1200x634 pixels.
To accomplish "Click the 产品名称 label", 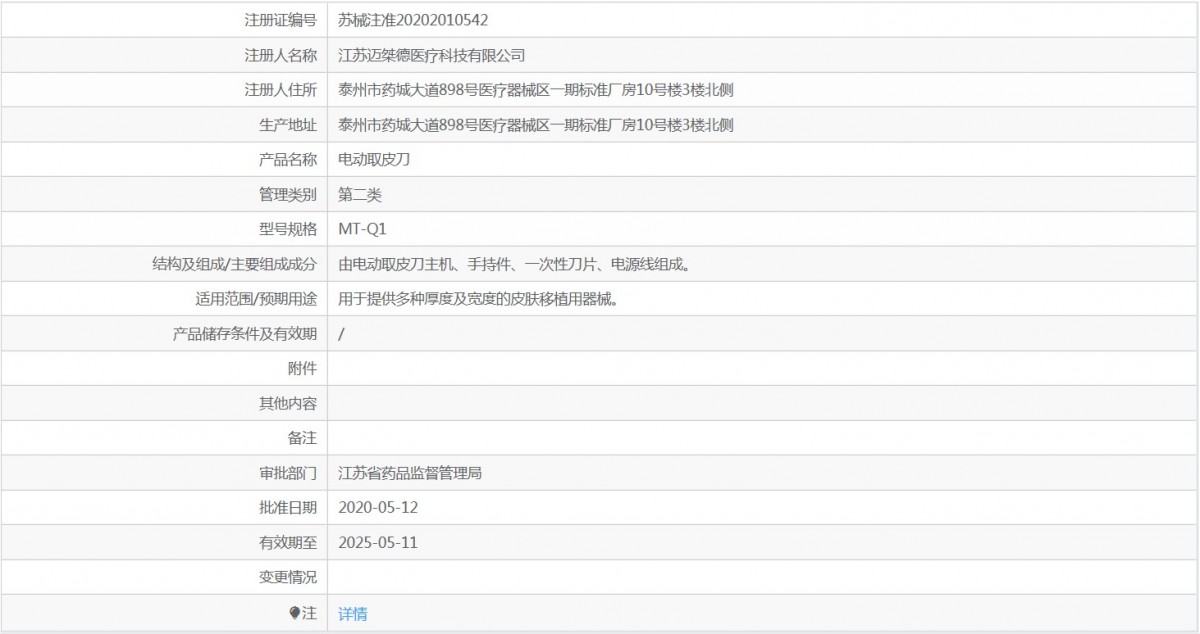I will [288, 159].
